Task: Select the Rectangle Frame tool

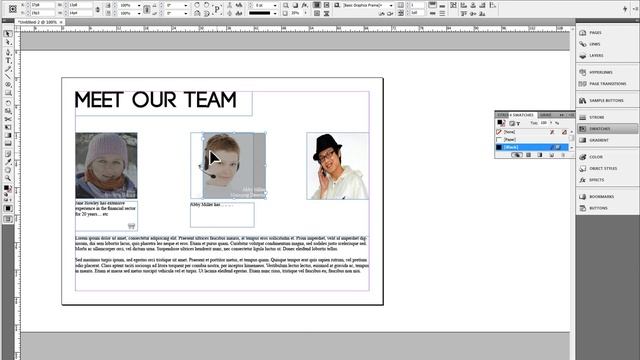Action: [x=8, y=84]
